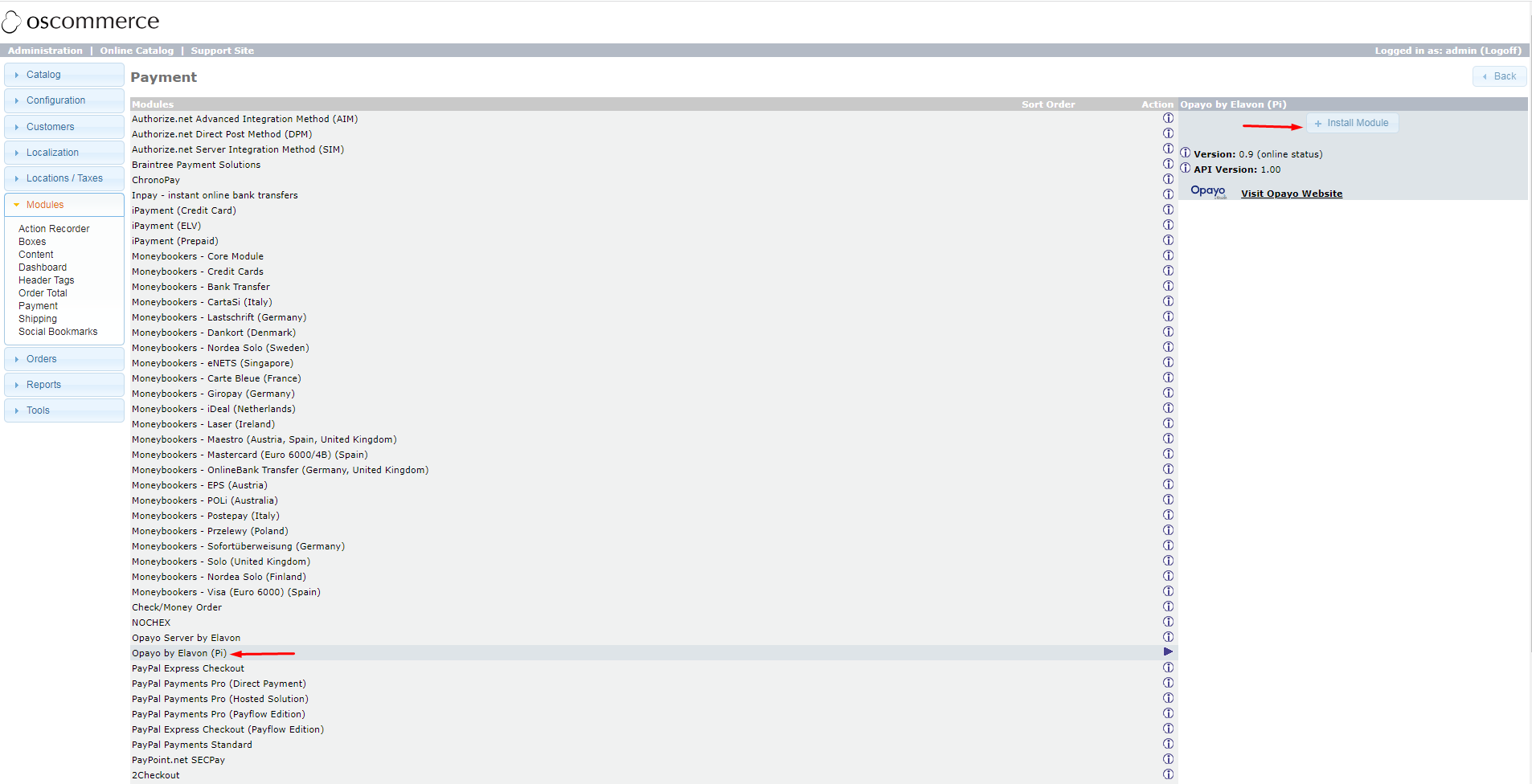Image resolution: width=1532 pixels, height=784 pixels.
Task: Expand the Localization sidebar section
Action: 64,153
